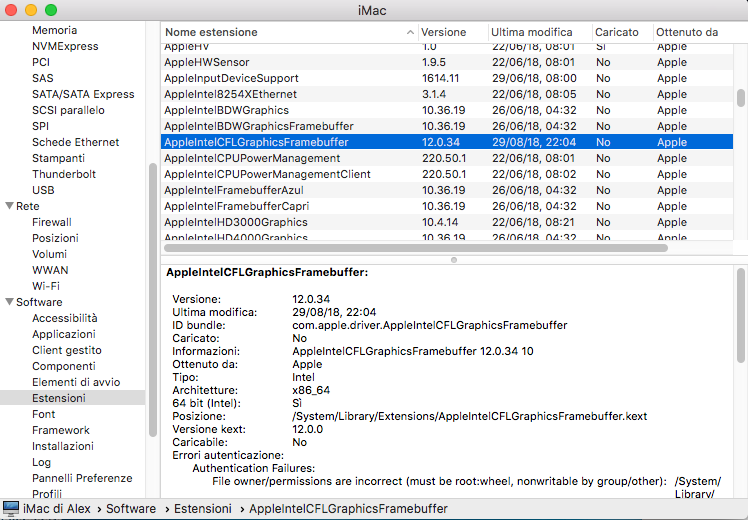Select the AppleIntel8254XEthernet row
Image resolution: width=748 pixels, height=520 pixels.
coord(447,94)
